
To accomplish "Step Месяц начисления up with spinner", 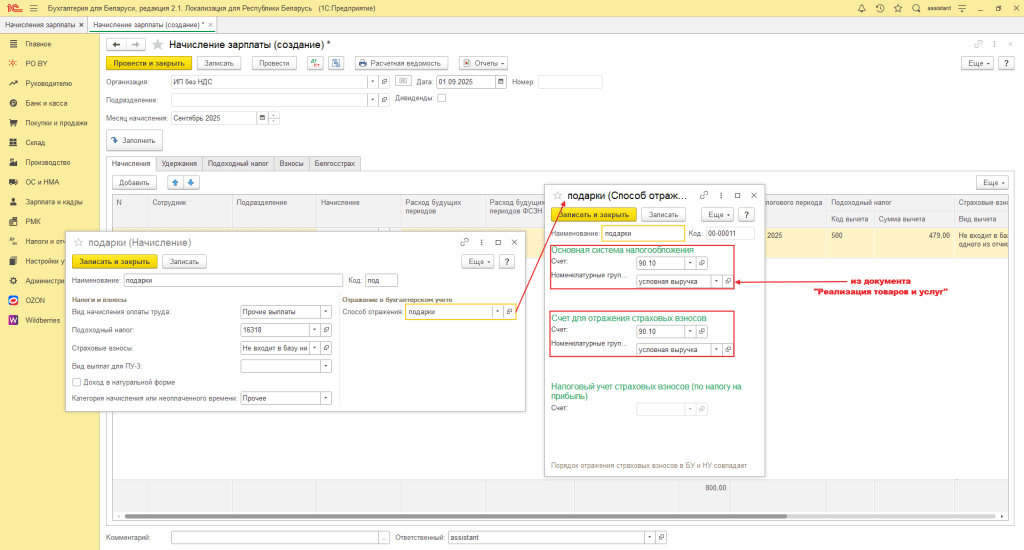I will (274, 116).
